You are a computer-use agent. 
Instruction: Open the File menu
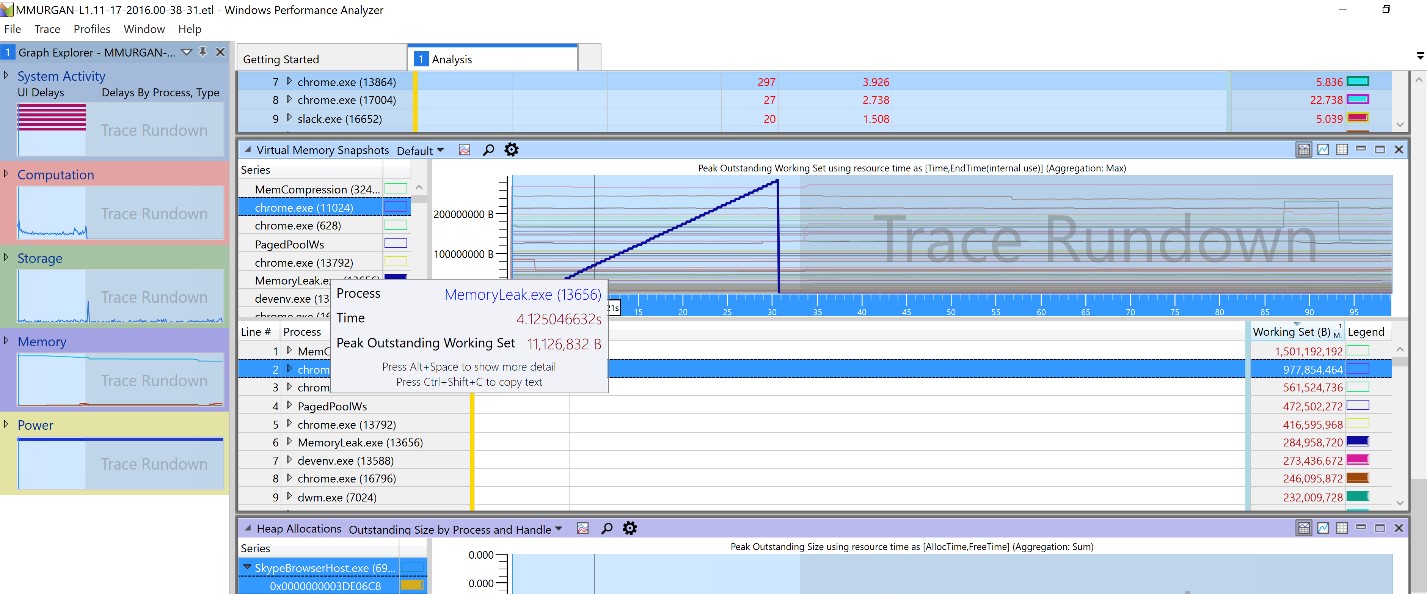coord(12,29)
